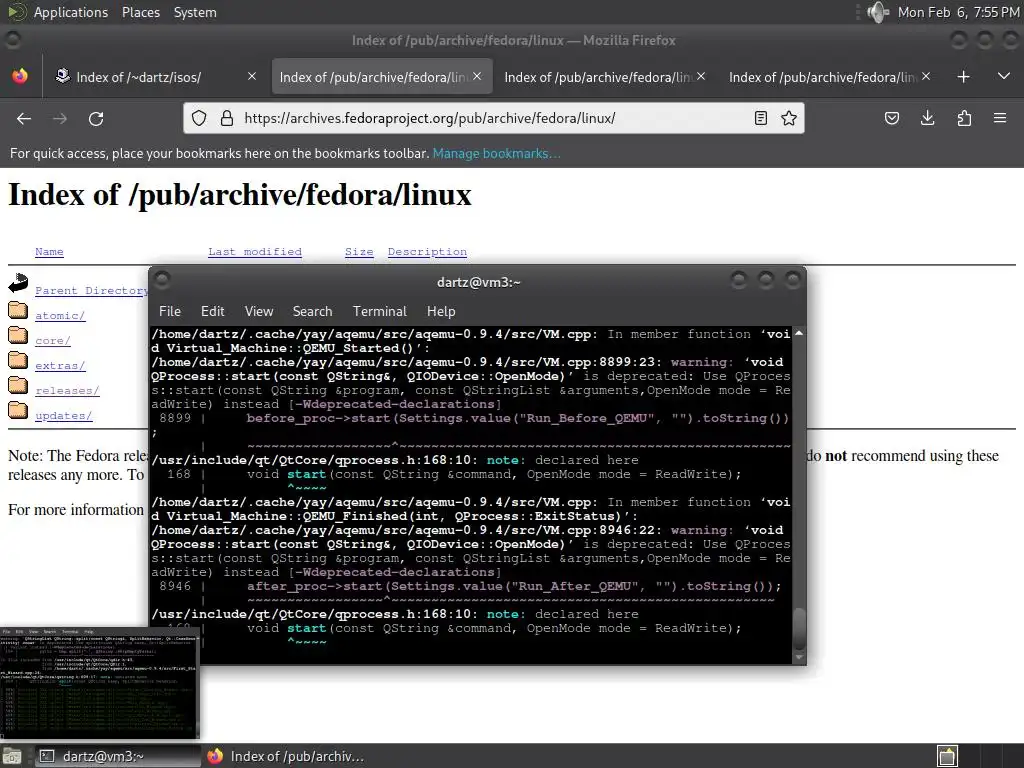Sort listing by the Description column
The height and width of the screenshot is (768, 1024).
(427, 251)
